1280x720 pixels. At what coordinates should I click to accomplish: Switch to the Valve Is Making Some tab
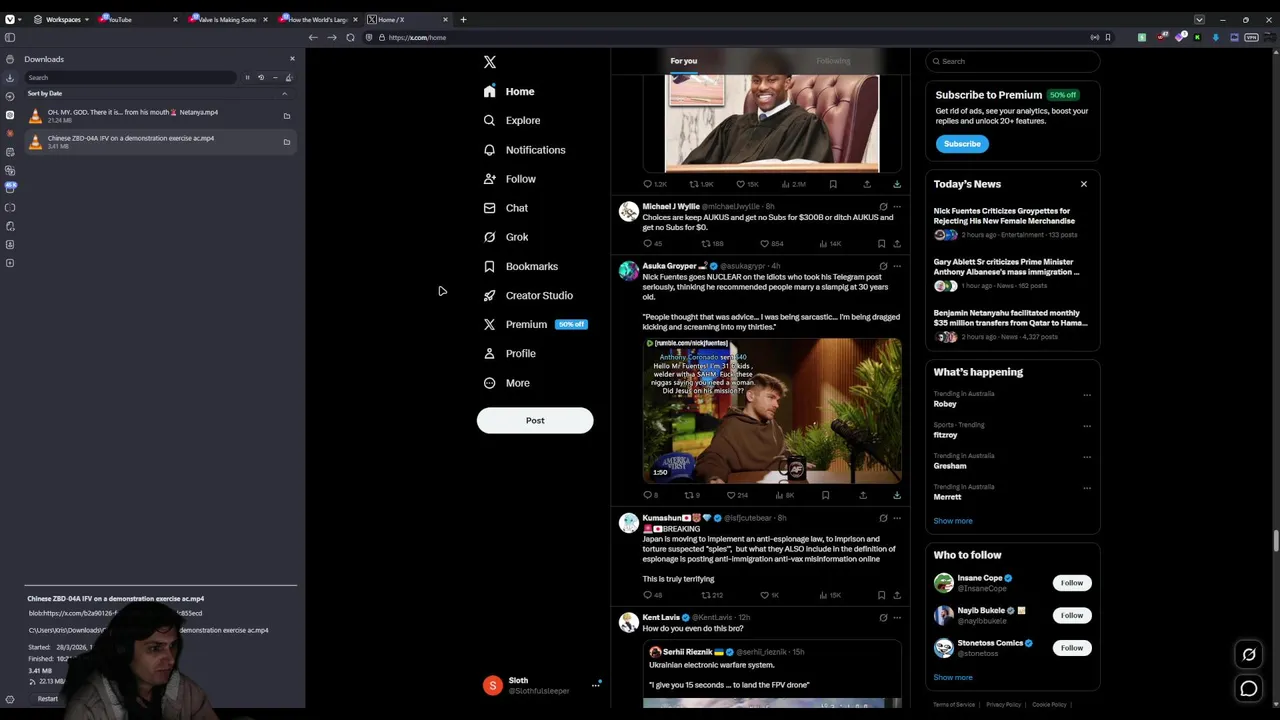(228, 19)
